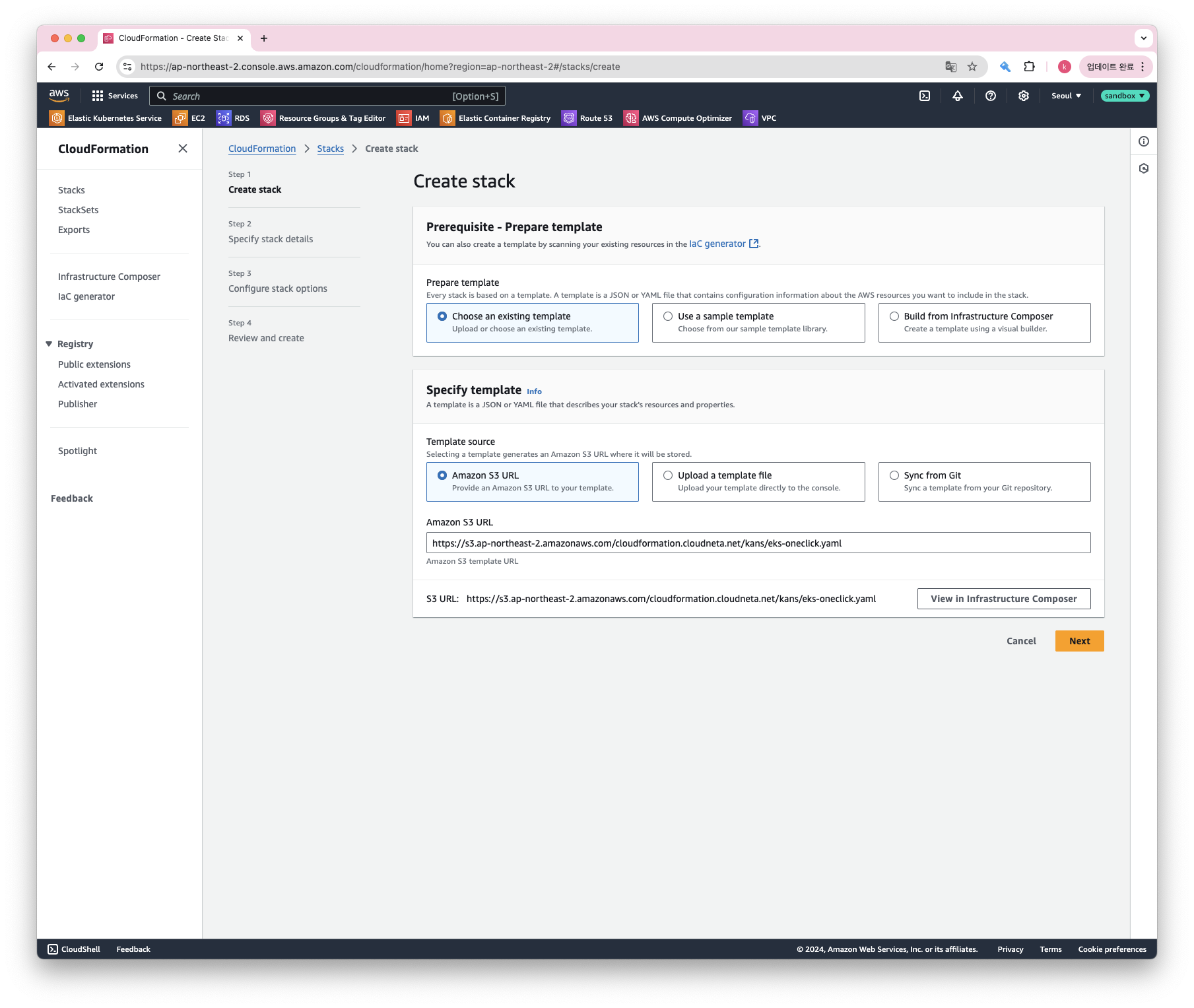Open the sandbox account dropdown
1194x1008 pixels.
pyautogui.click(x=1125, y=96)
